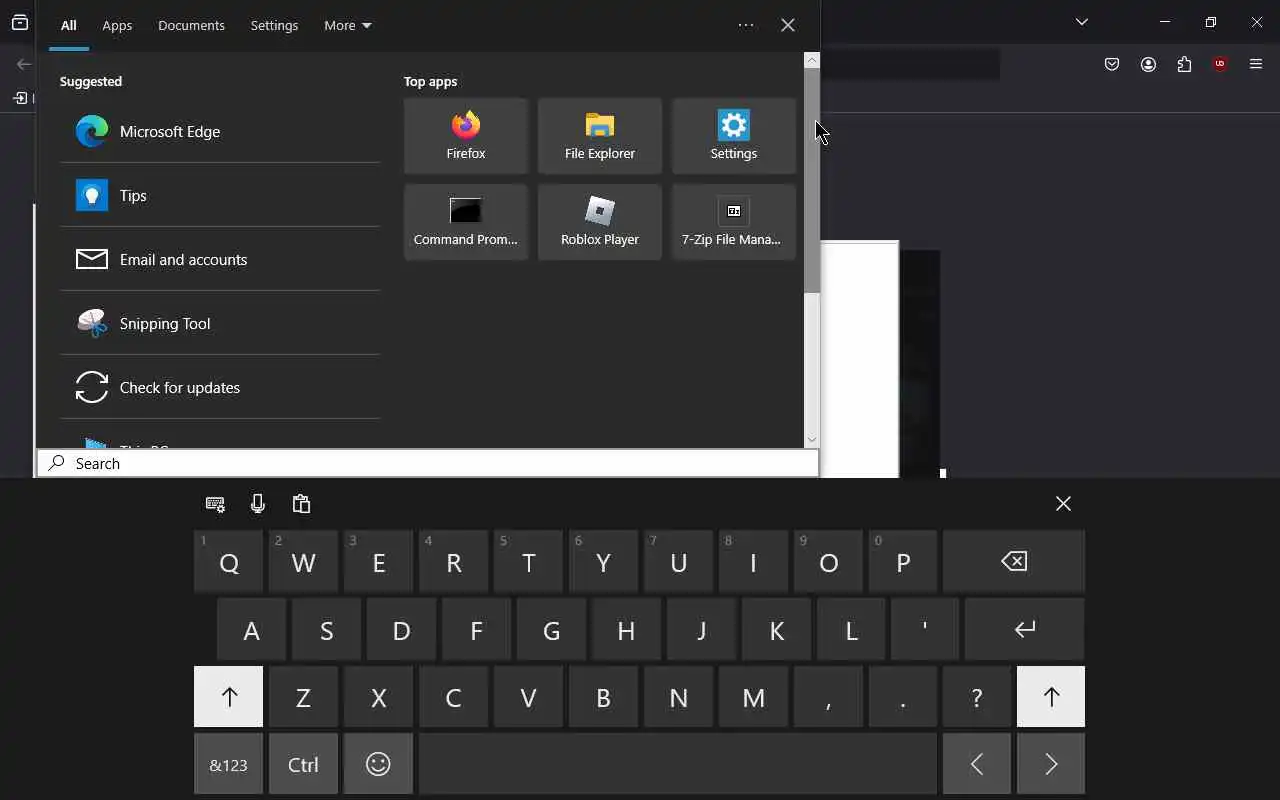The width and height of the screenshot is (1280, 800).
Task: Tap the question mark key
Action: click(x=977, y=696)
